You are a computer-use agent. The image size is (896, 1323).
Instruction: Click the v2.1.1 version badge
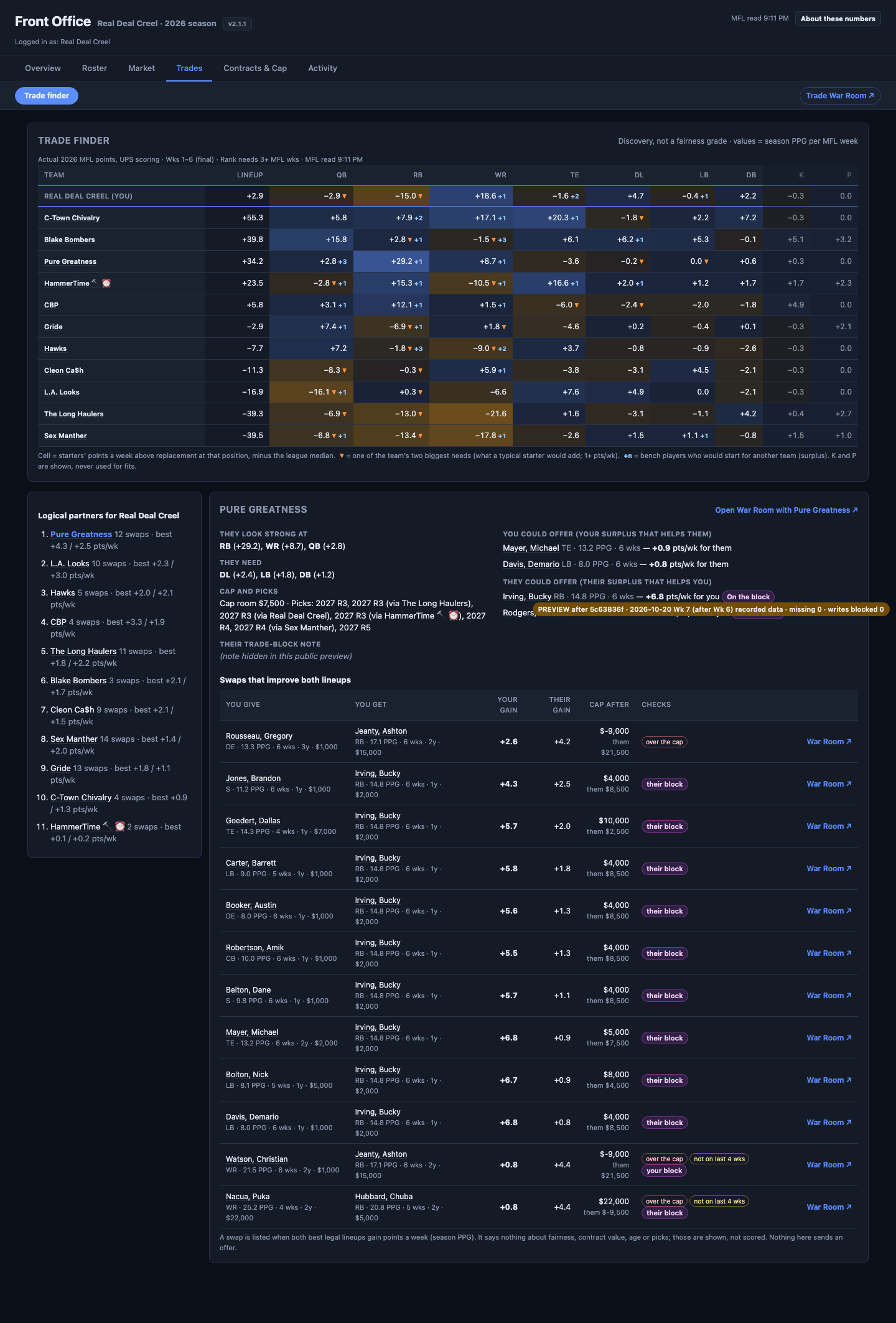(x=237, y=24)
